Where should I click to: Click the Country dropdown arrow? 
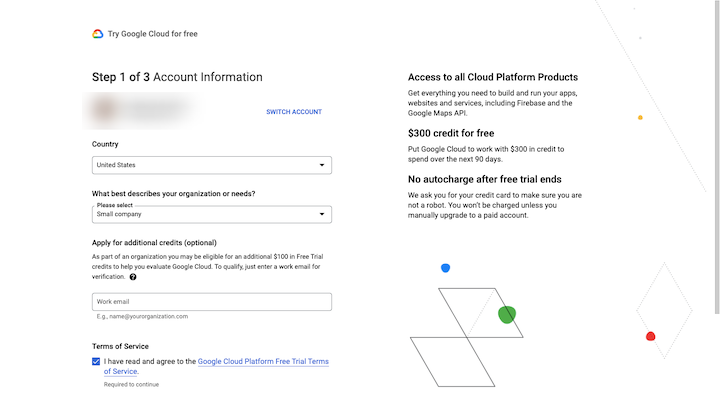pyautogui.click(x=322, y=165)
